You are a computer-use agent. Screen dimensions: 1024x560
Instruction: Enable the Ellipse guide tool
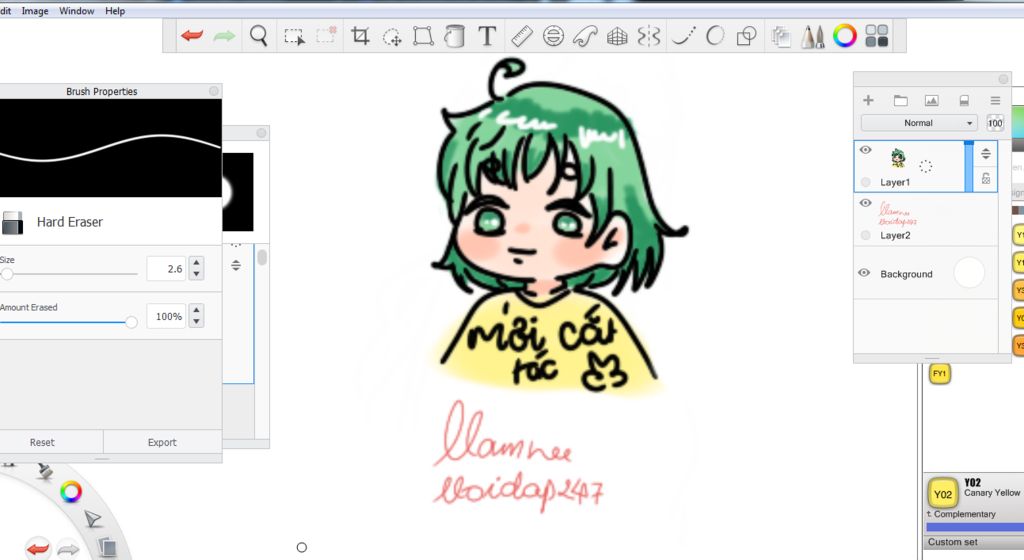(553, 36)
